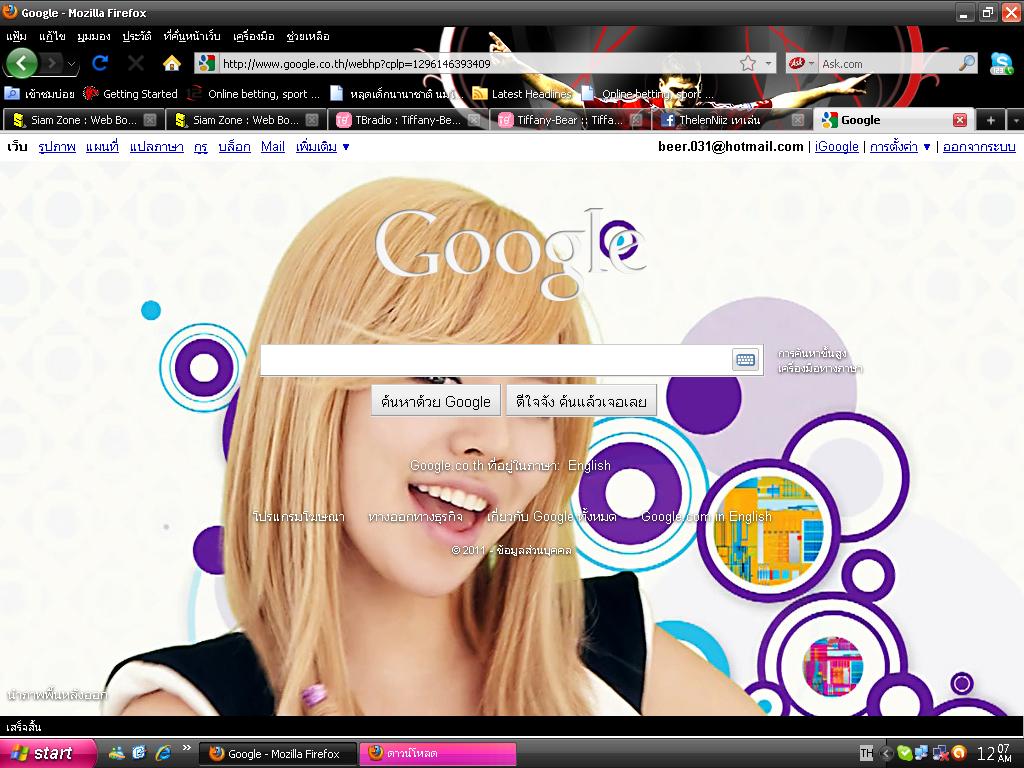
Task: Click the ออกจากระบบ (Sign out) link
Action: pyautogui.click(x=979, y=147)
